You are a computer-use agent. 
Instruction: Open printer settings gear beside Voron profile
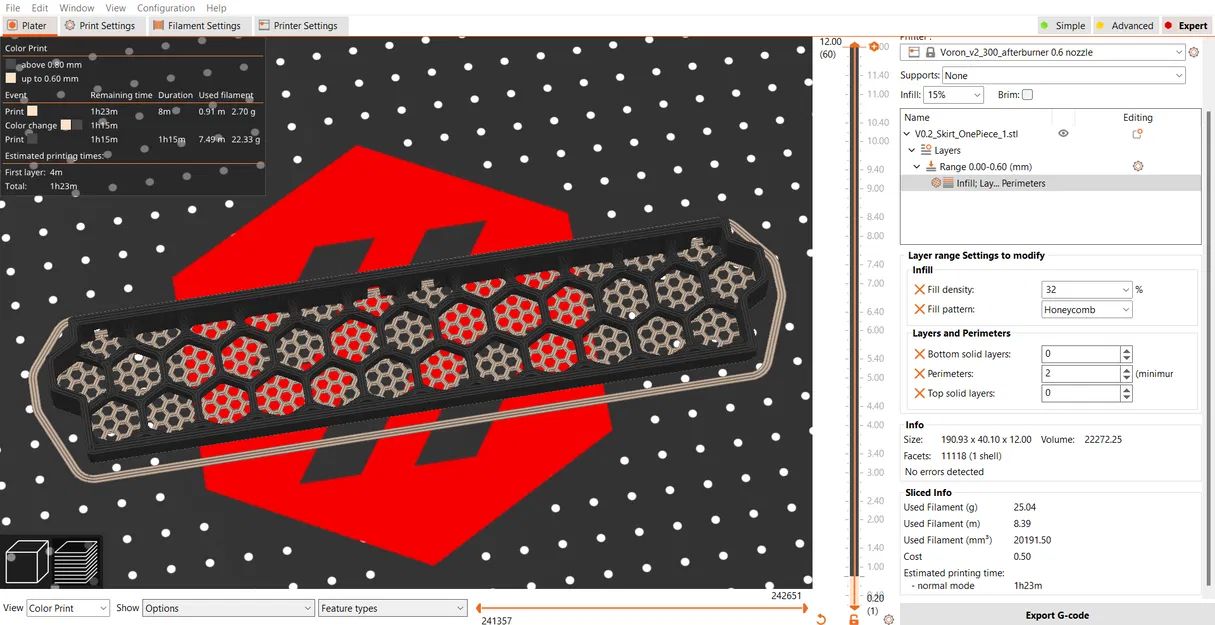pos(1194,52)
